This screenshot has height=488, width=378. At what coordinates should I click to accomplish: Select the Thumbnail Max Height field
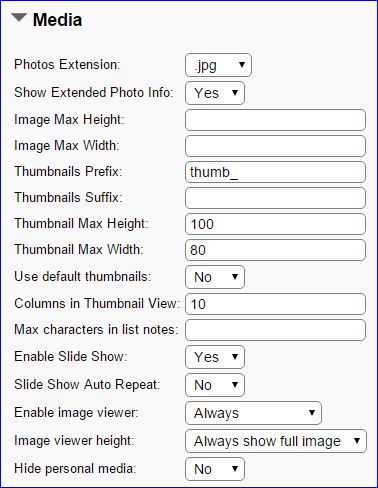275,224
